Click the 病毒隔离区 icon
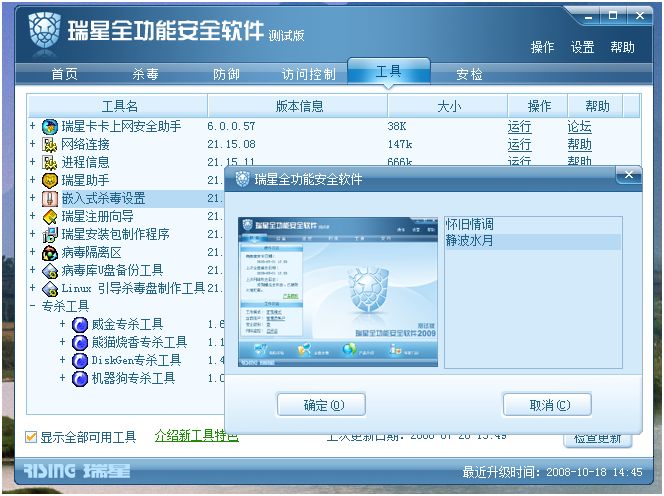Image resolution: width=664 pixels, height=496 pixels. click(50, 253)
